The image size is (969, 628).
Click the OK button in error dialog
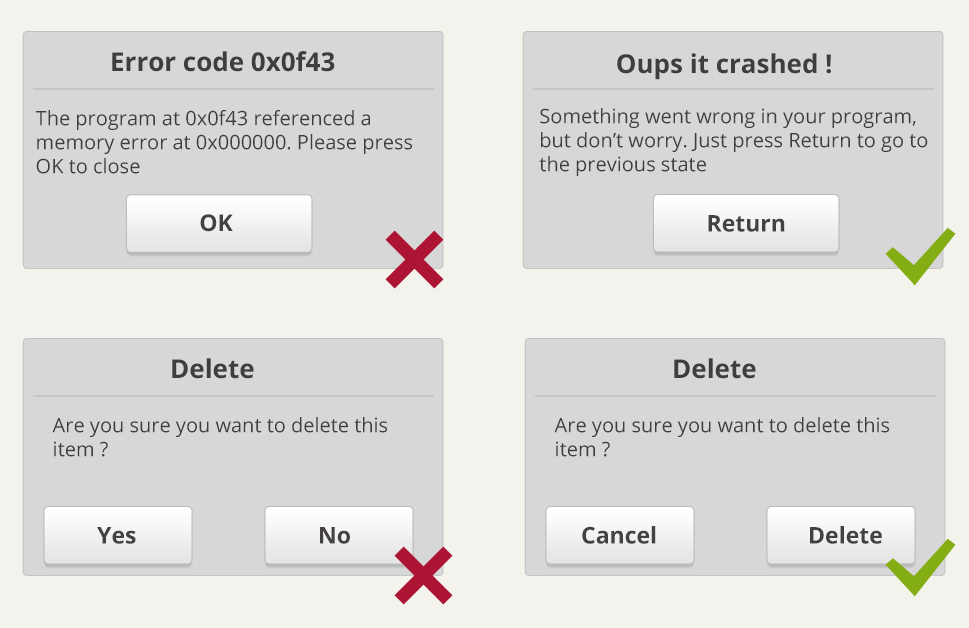point(219,223)
